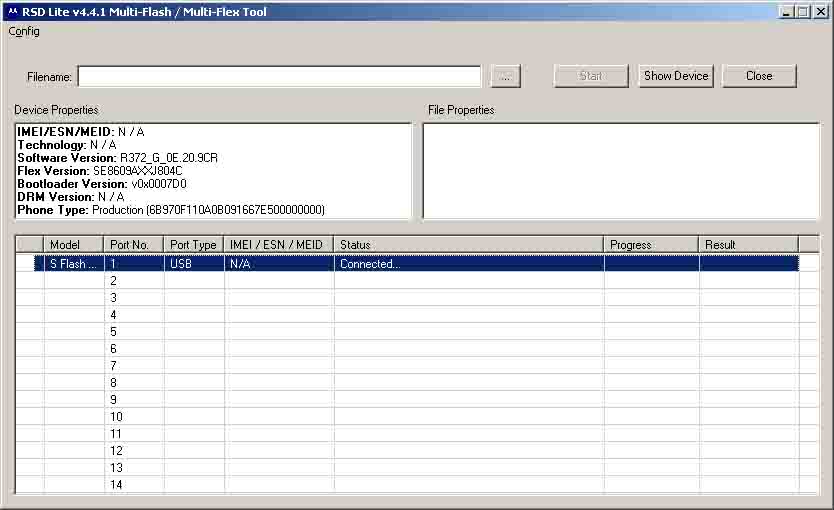Click the Progress column header
This screenshot has height=510, width=834.
point(651,245)
